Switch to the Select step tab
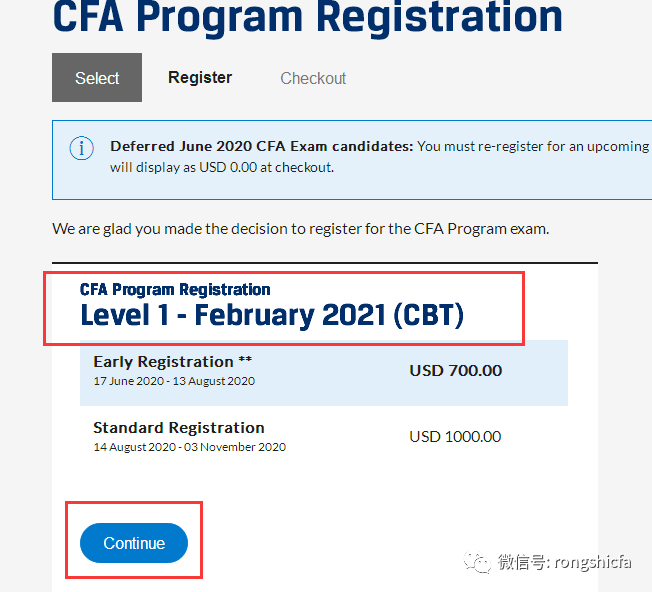 coord(97,78)
